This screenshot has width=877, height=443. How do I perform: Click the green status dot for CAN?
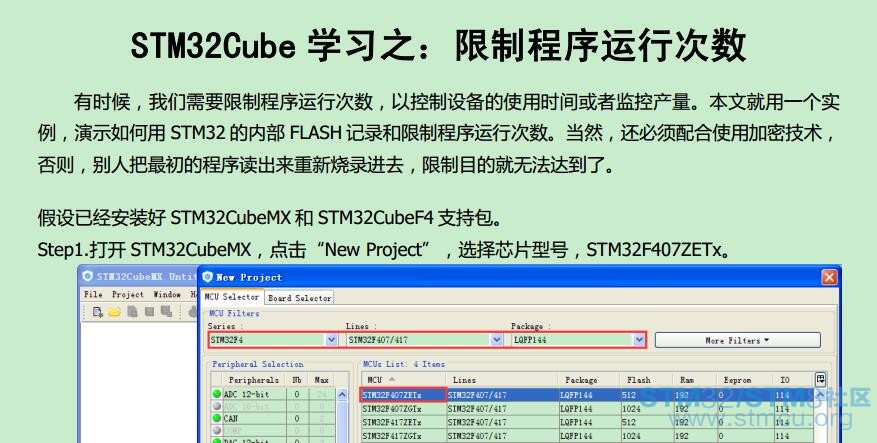[x=217, y=418]
